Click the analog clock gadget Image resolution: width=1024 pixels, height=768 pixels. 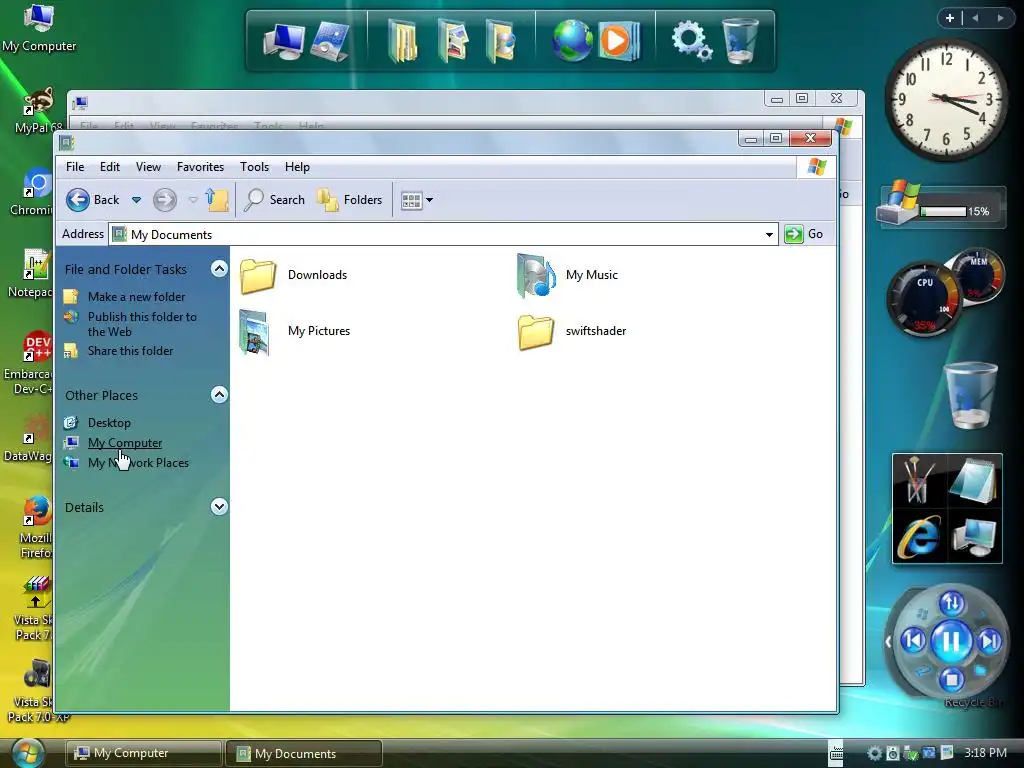[x=946, y=99]
